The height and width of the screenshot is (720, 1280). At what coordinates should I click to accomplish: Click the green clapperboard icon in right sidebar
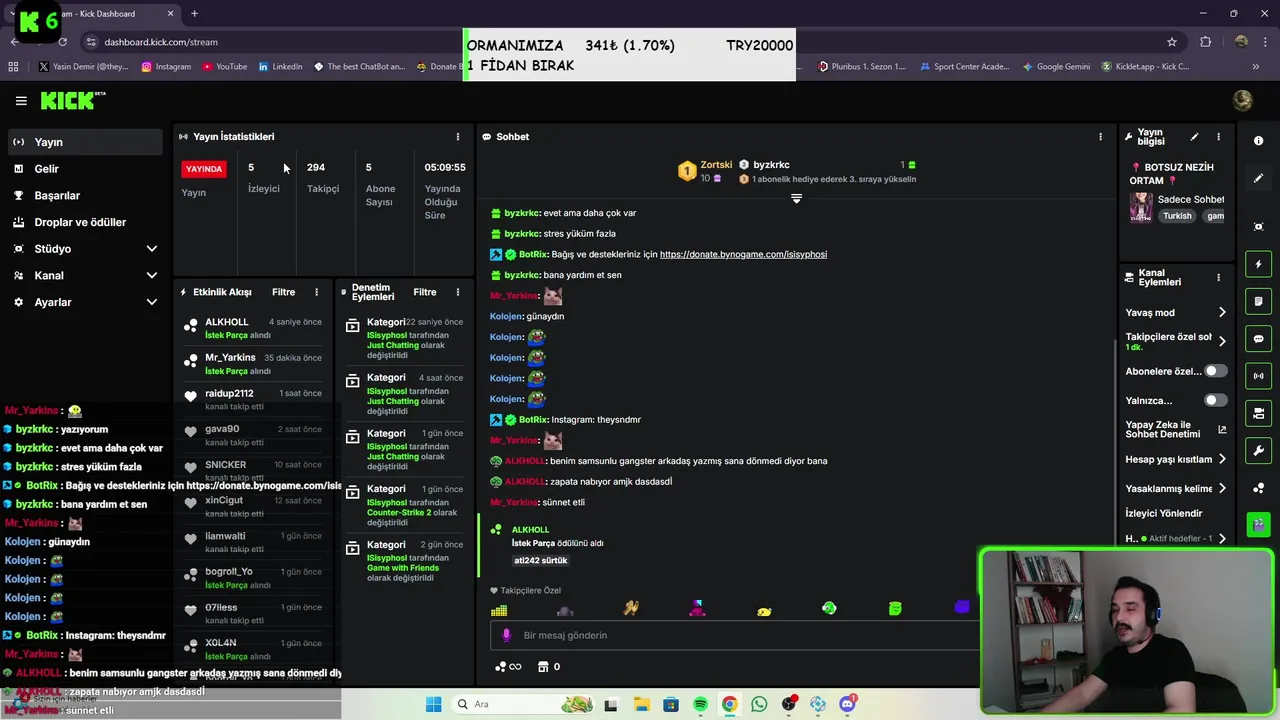1258,524
